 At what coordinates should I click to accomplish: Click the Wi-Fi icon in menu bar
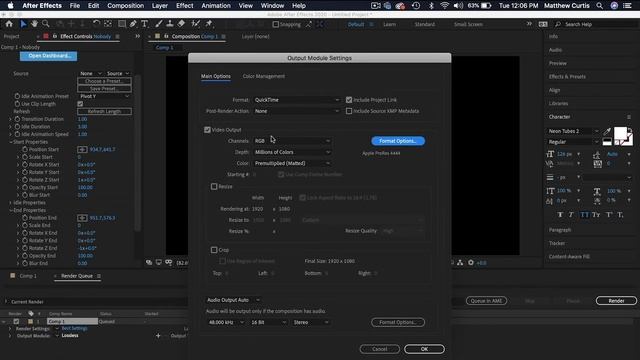coord(444,6)
